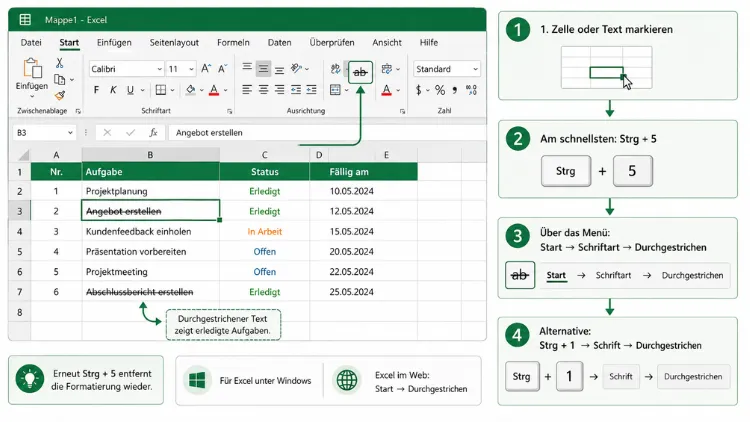Expand the underline style arrow

coord(142,90)
